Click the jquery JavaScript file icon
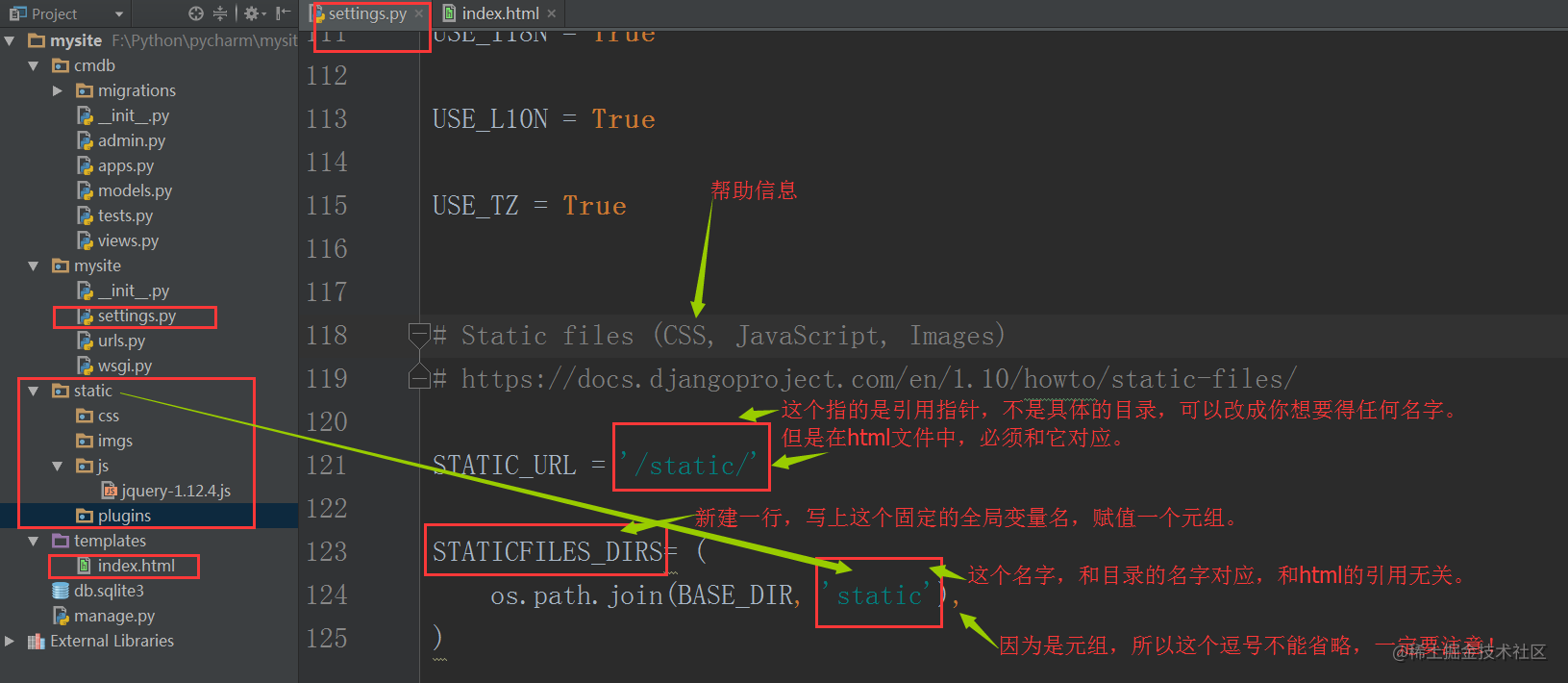Screen dimensions: 1568x683 pos(110,491)
